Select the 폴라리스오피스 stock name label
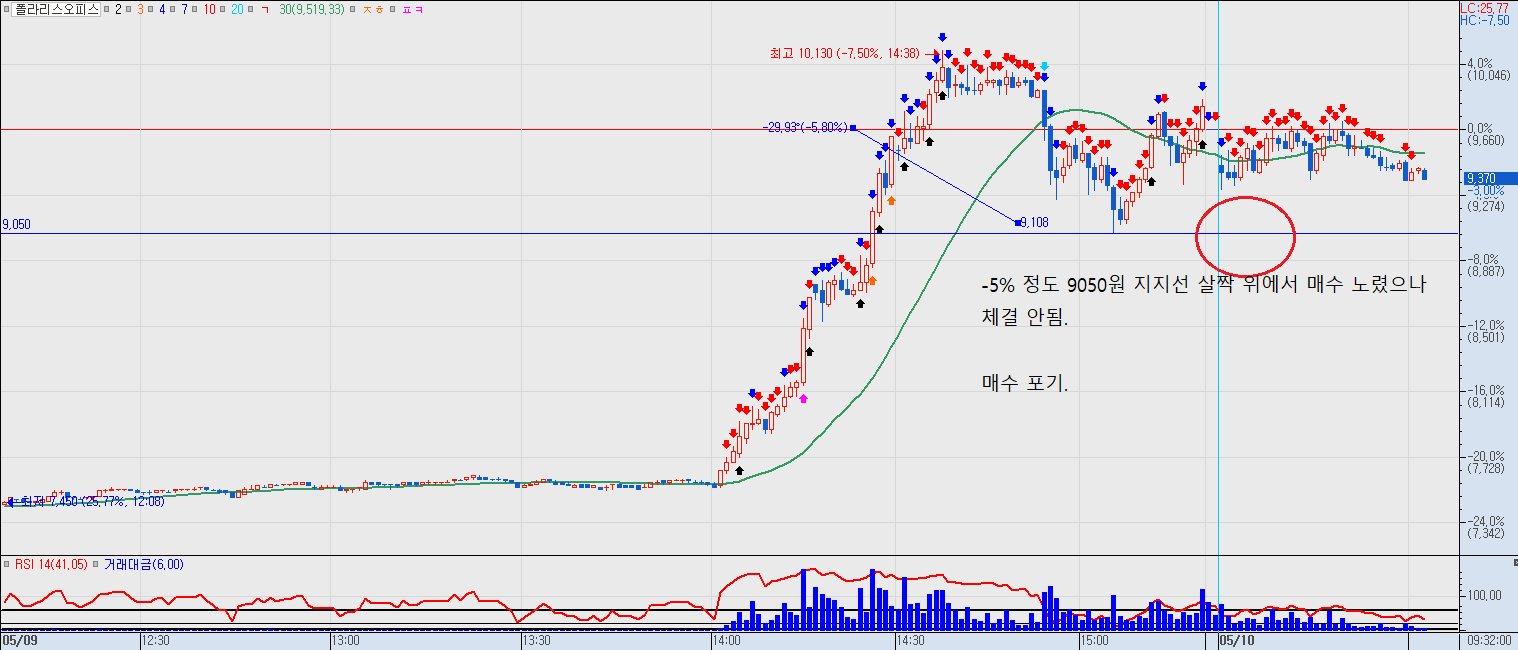The image size is (1518, 650). point(56,9)
